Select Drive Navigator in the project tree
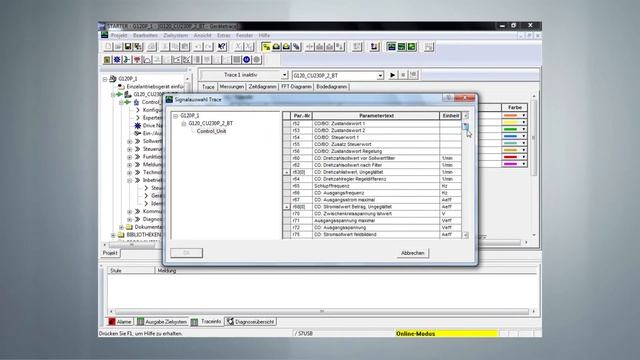This screenshot has width=640, height=360. (152, 125)
